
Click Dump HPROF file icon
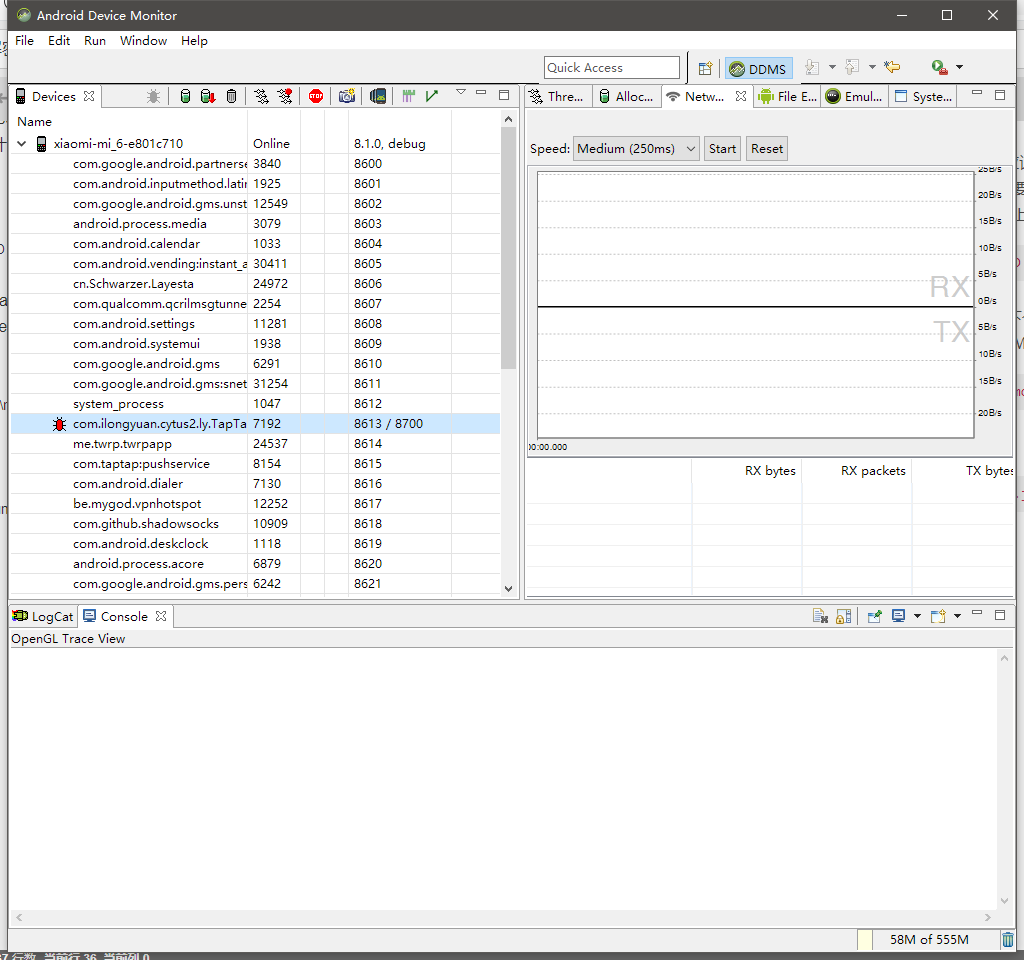click(208, 97)
